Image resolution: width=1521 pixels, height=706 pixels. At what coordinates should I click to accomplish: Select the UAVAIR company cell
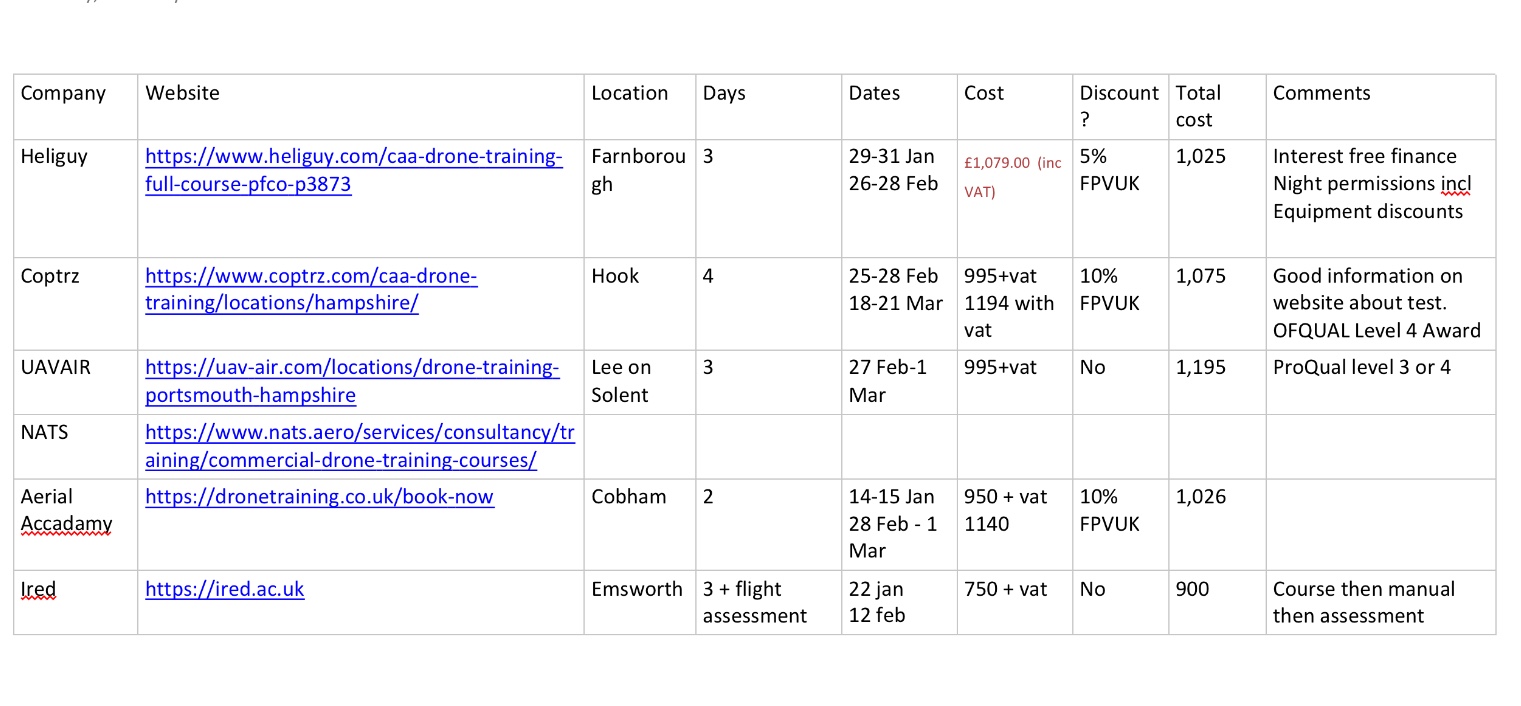(x=75, y=382)
